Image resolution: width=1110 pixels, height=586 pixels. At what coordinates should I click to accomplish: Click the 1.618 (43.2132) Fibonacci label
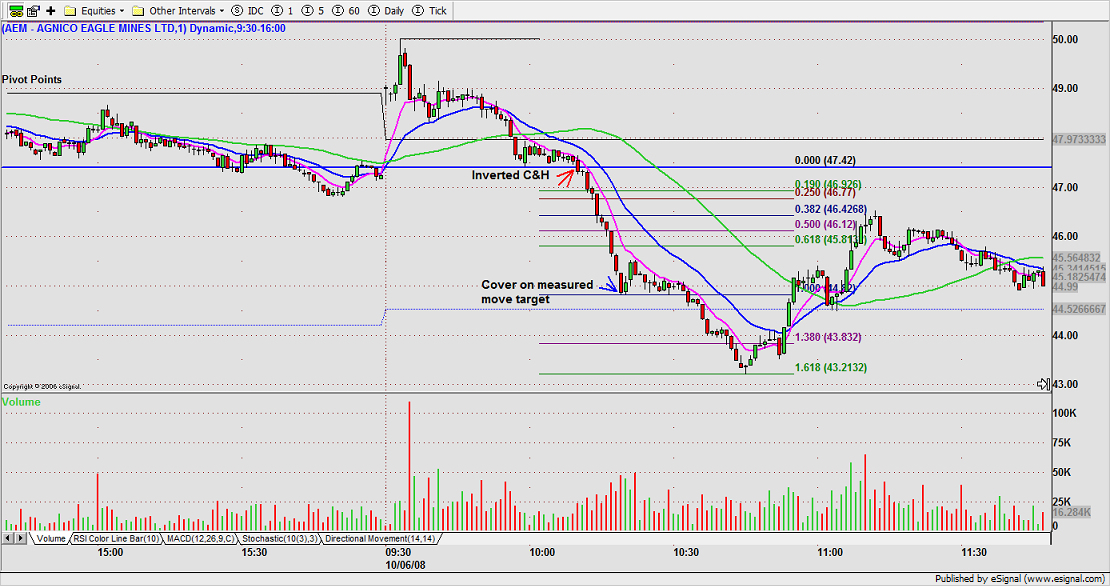click(830, 367)
